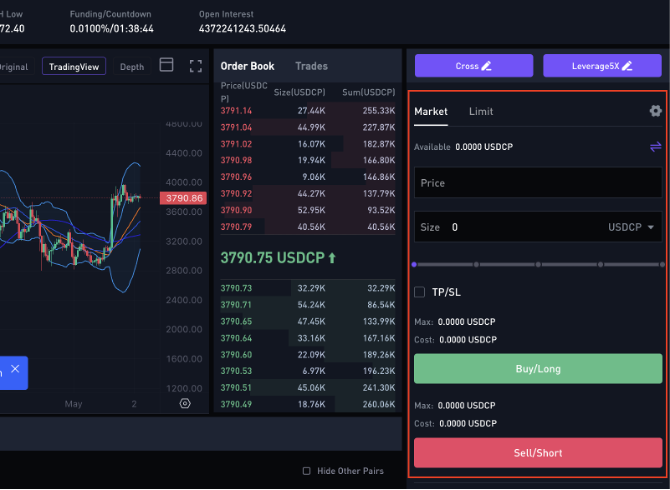Click the chart layout window icon
Viewport: 670px width, 490px height.
[167, 66]
